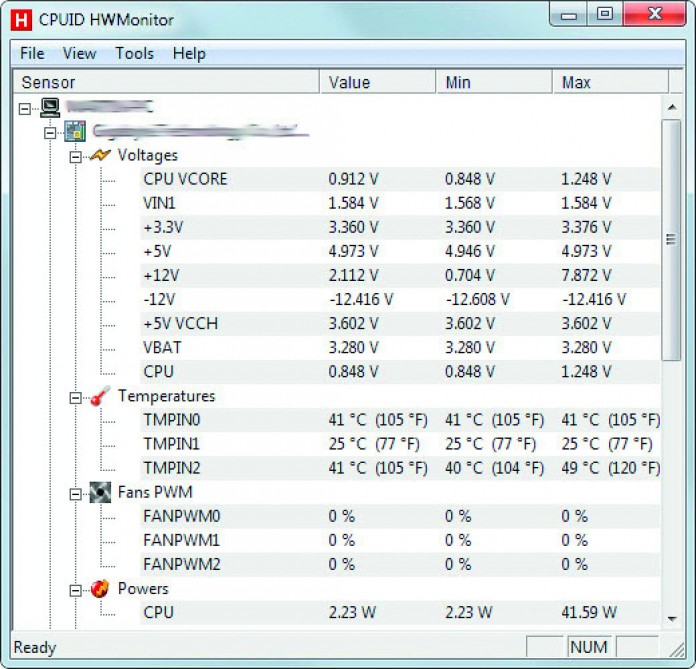Screen dimensions: 696x669
Task: Open the File menu
Action: [32, 53]
